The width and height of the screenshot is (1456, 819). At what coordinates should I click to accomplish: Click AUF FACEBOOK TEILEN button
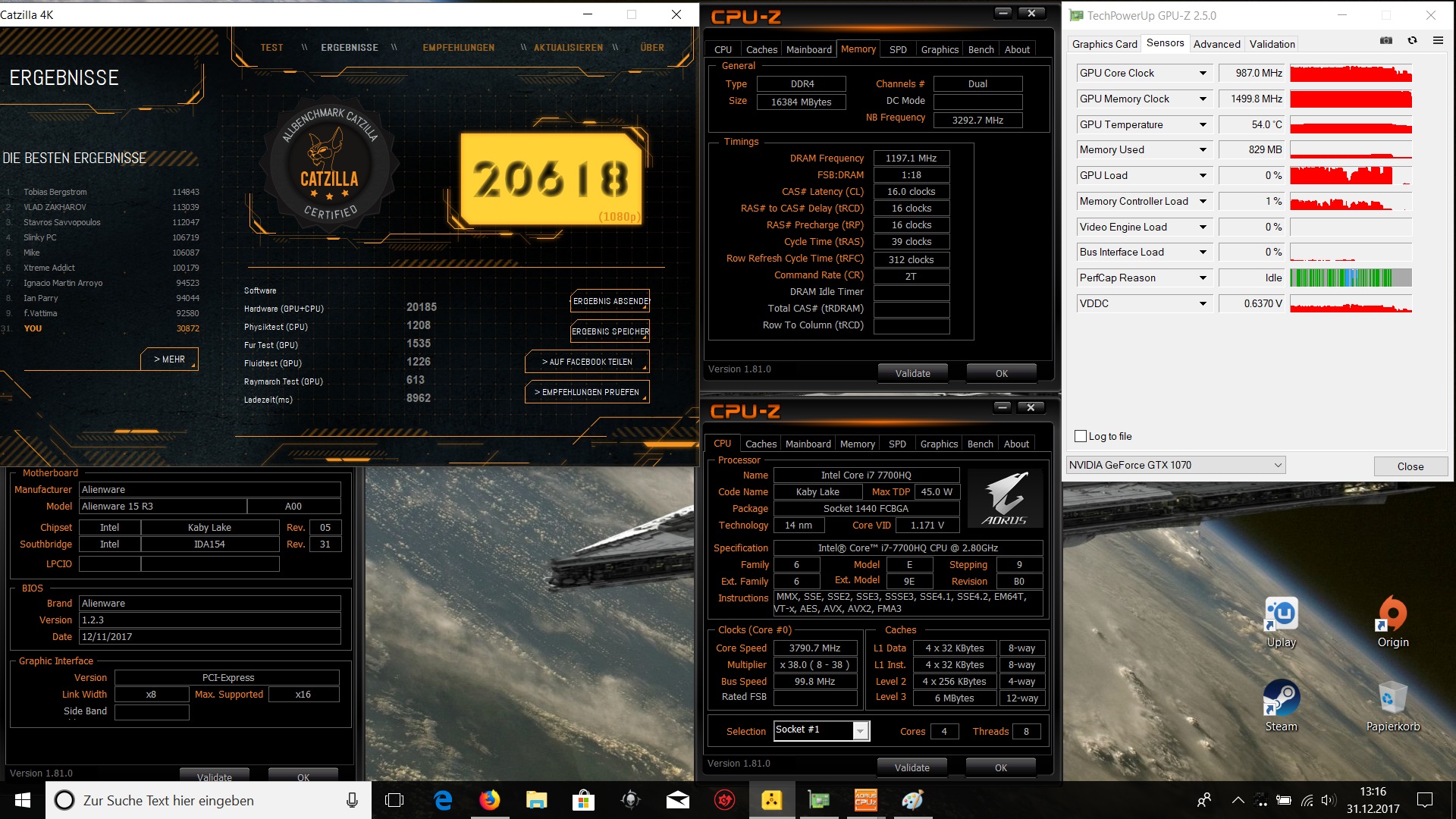[x=587, y=362]
